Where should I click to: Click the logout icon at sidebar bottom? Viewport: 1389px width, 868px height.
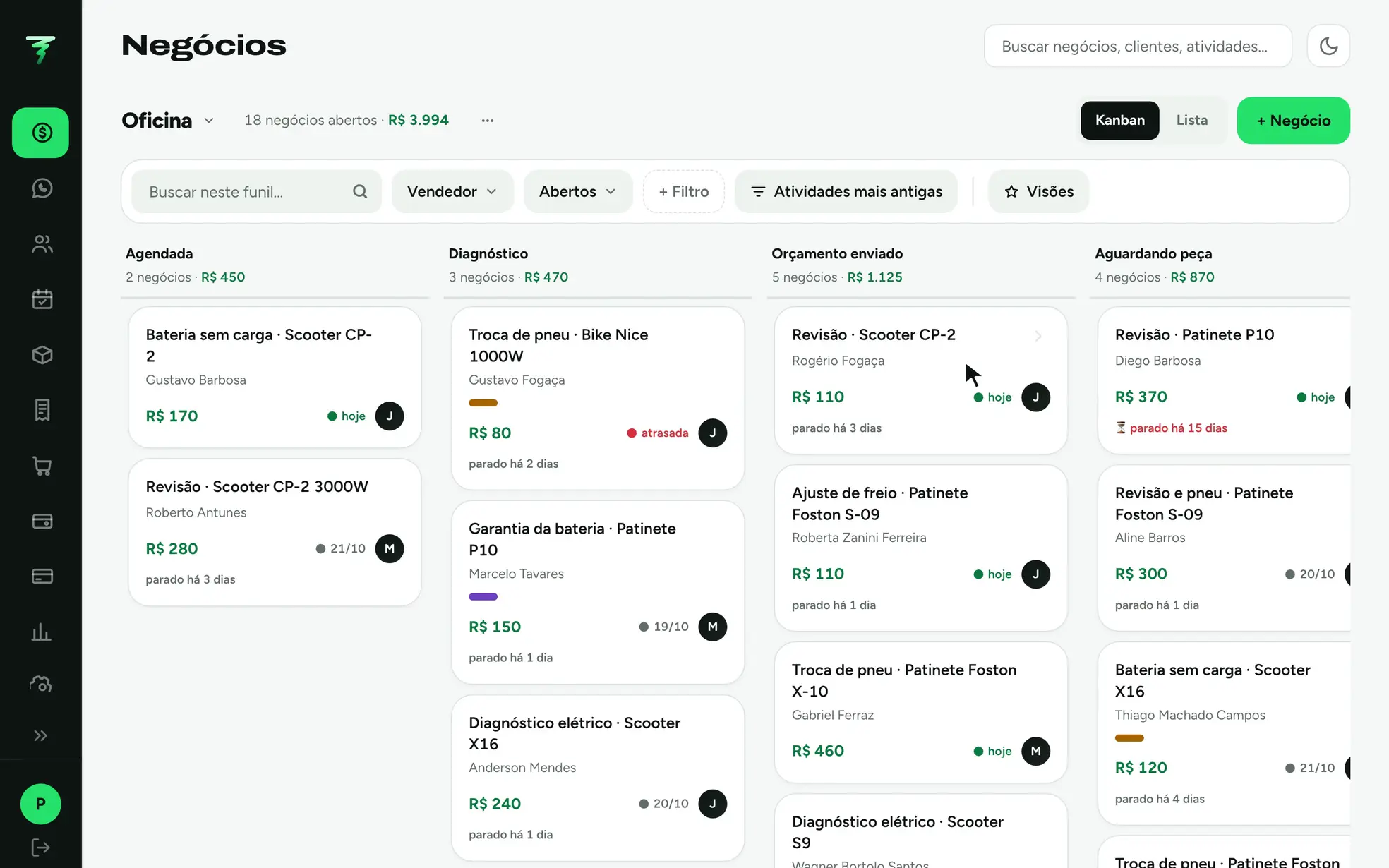coord(41,848)
